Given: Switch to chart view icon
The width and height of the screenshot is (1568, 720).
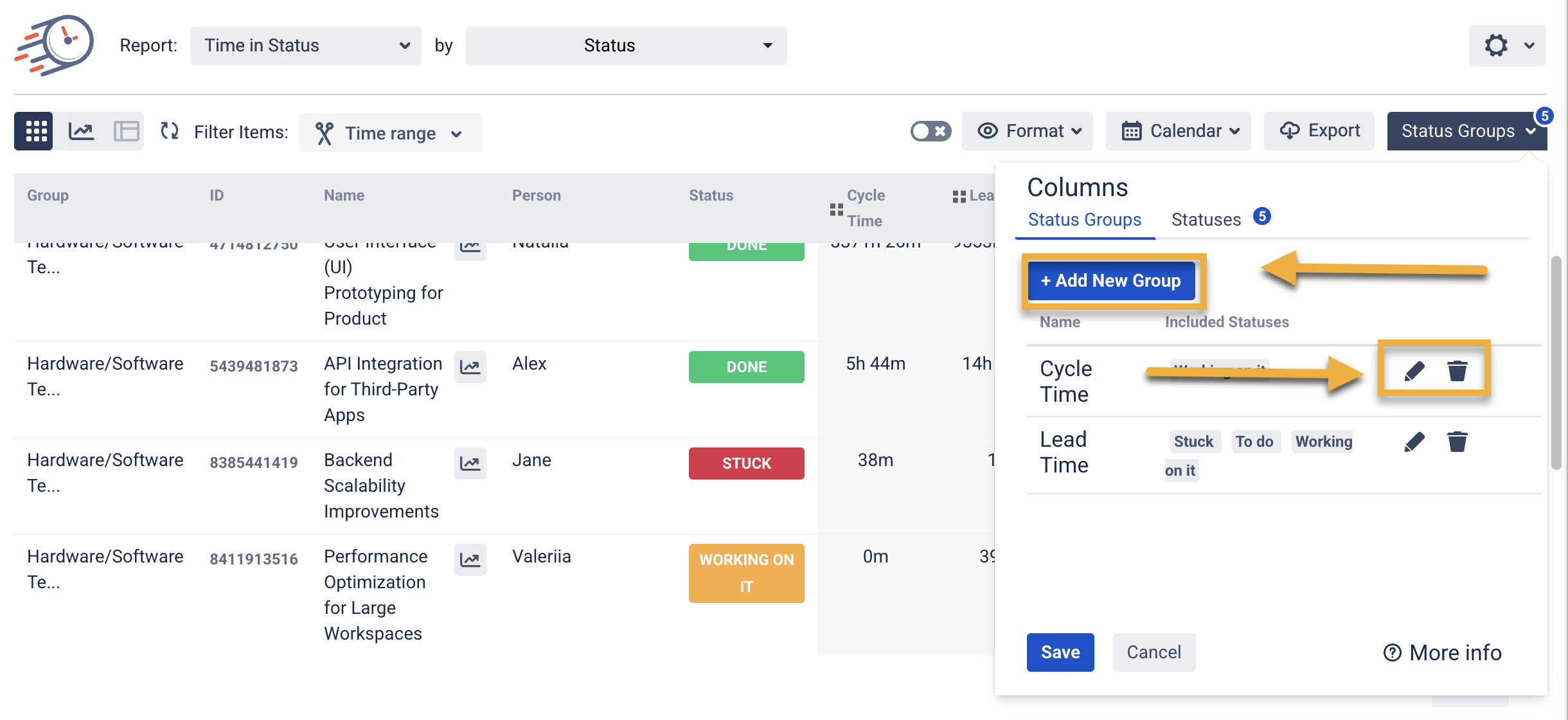Looking at the screenshot, I should pyautogui.click(x=81, y=131).
